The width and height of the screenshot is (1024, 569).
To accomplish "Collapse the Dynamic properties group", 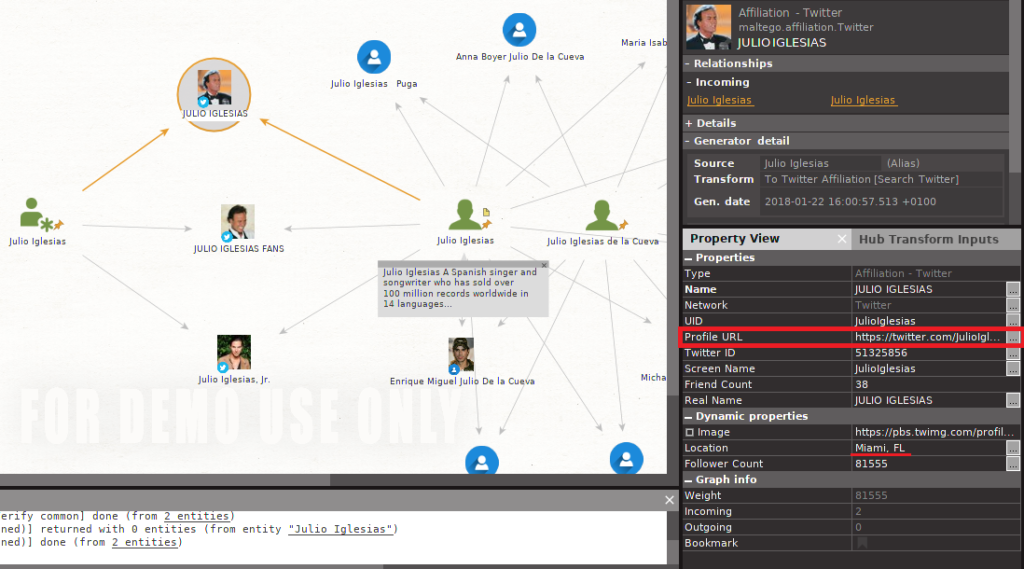I will click(x=688, y=416).
